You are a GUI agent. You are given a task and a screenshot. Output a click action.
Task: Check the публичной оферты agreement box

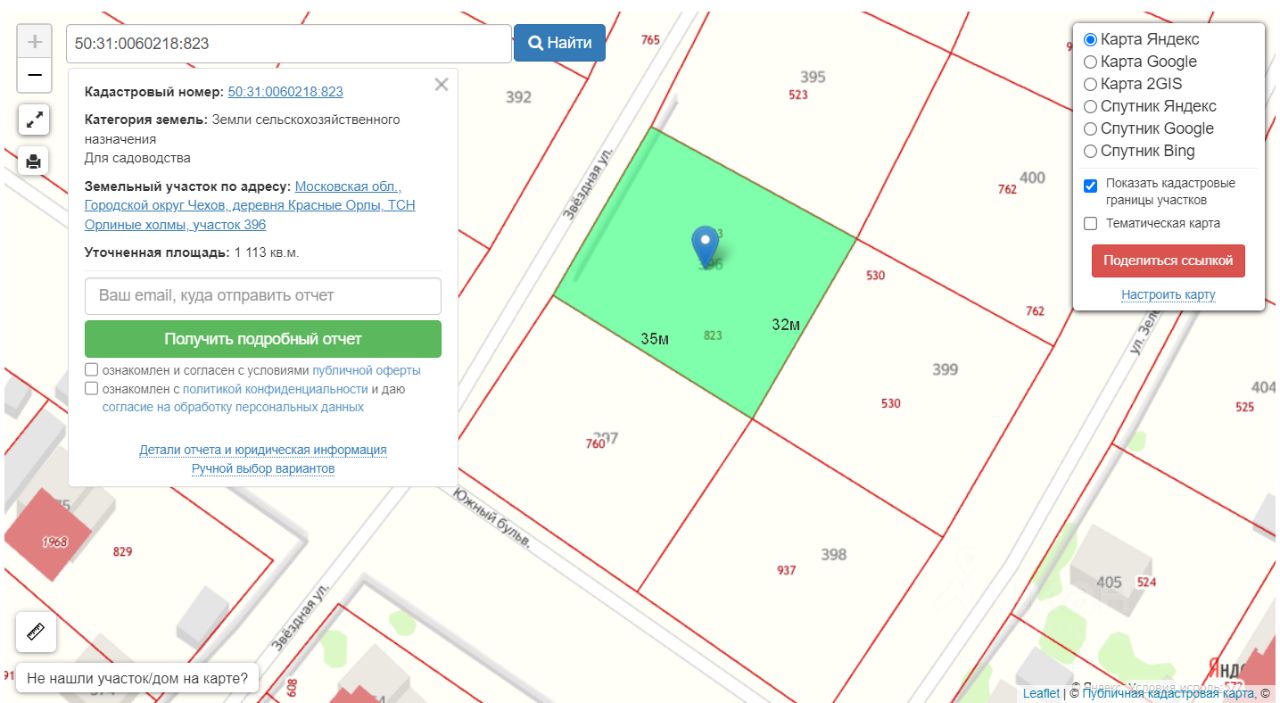92,370
